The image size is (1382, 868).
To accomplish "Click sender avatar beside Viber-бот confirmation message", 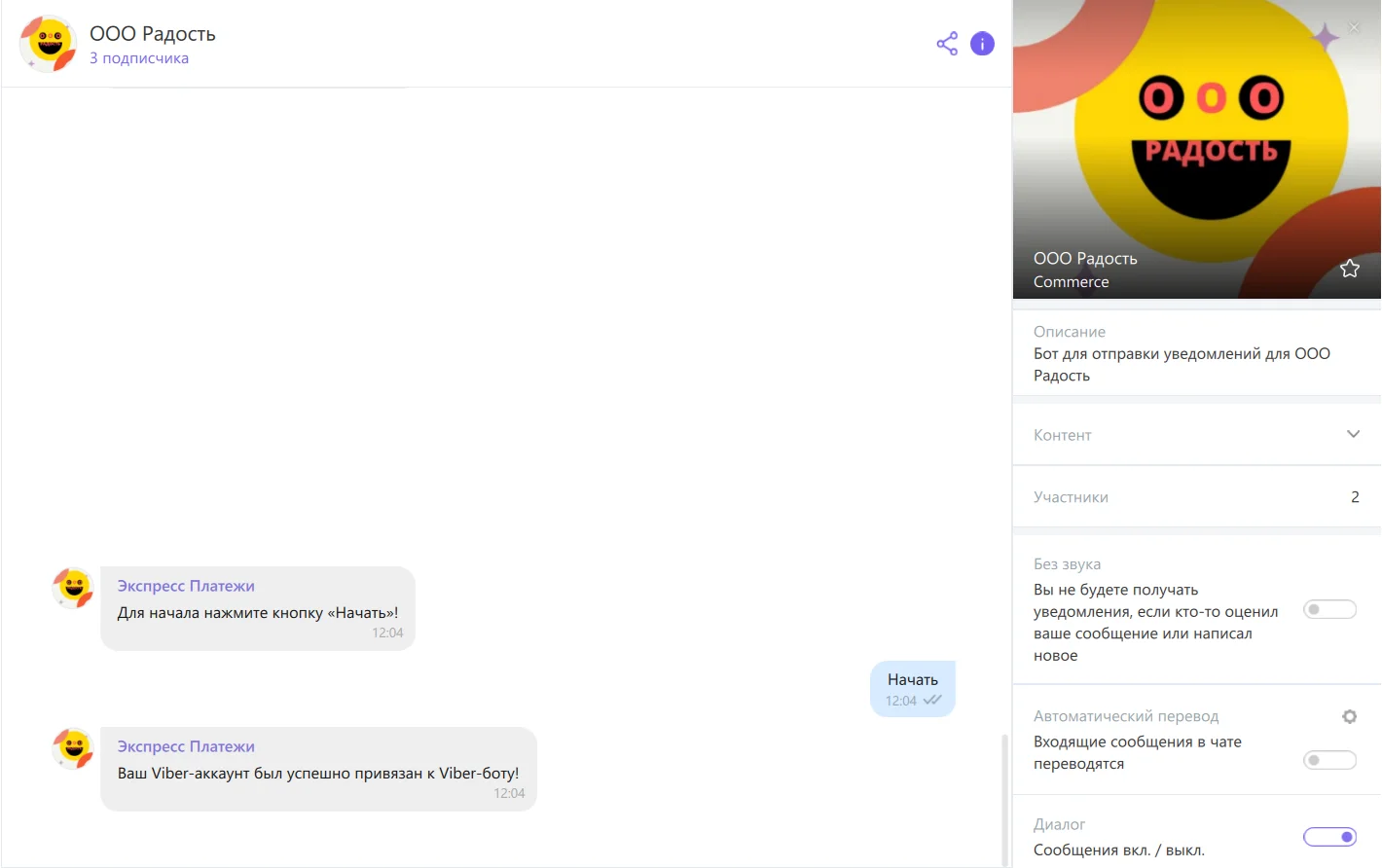I will [x=73, y=748].
